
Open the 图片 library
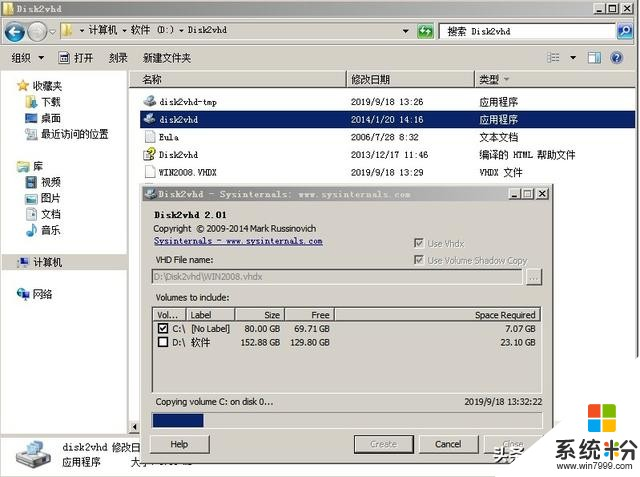tap(50, 198)
